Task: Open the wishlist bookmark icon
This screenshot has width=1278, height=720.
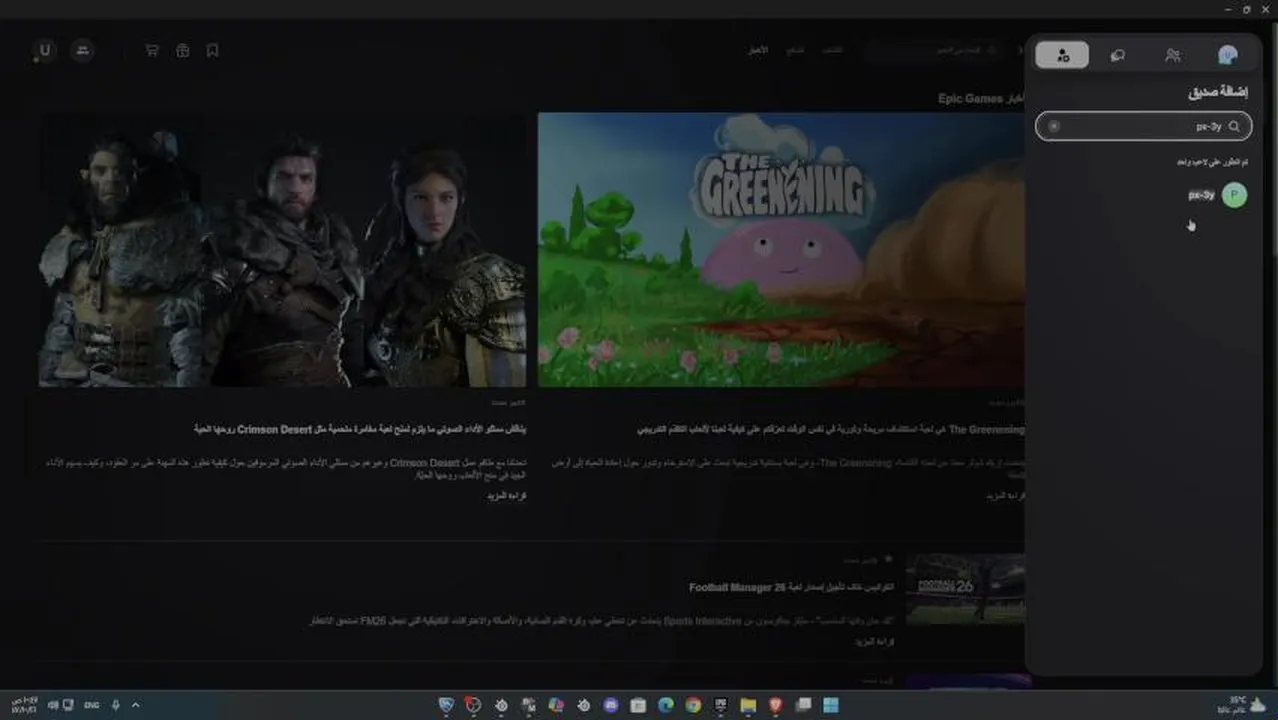Action: (212, 50)
